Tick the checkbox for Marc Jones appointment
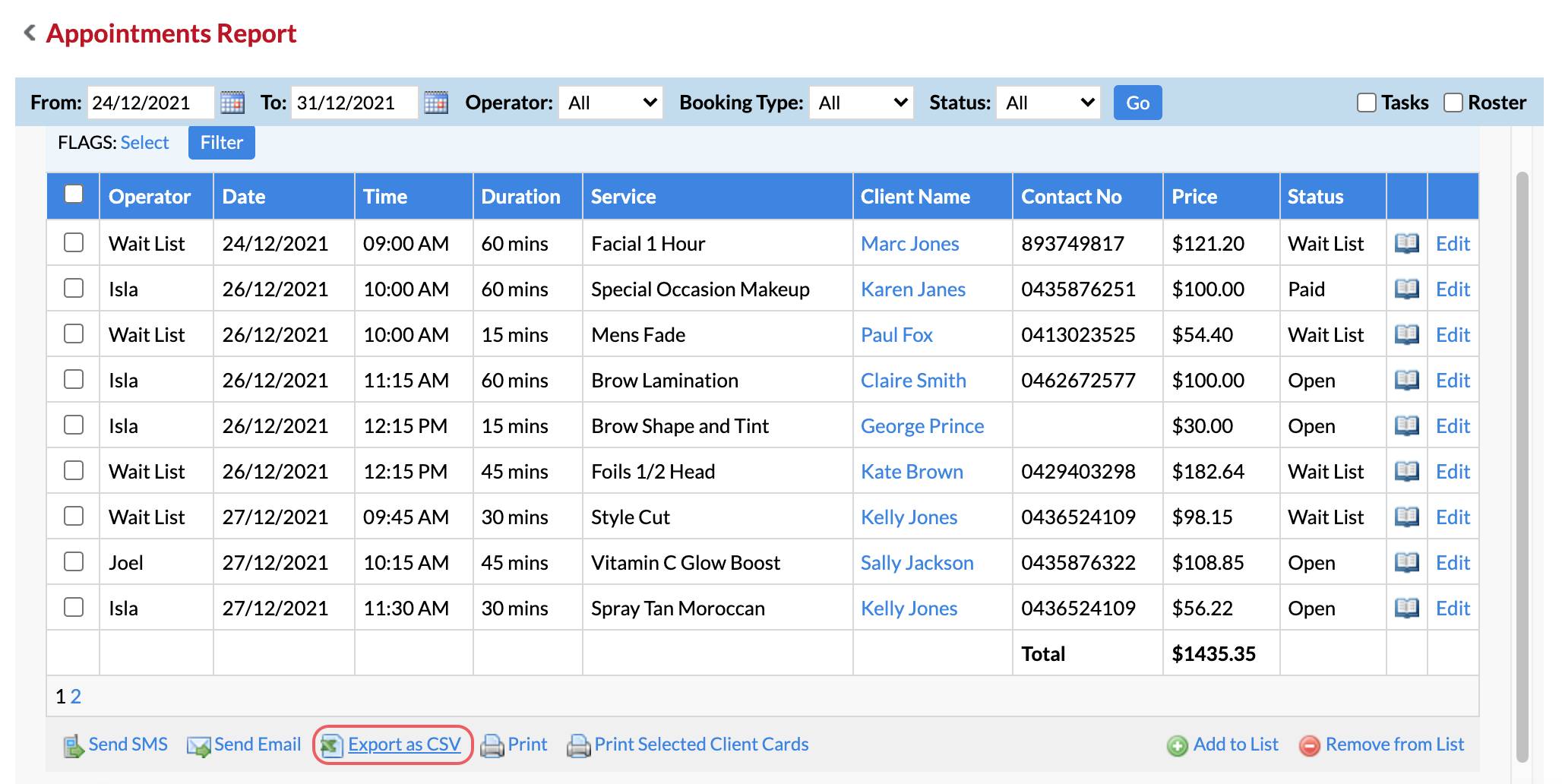 [74, 242]
